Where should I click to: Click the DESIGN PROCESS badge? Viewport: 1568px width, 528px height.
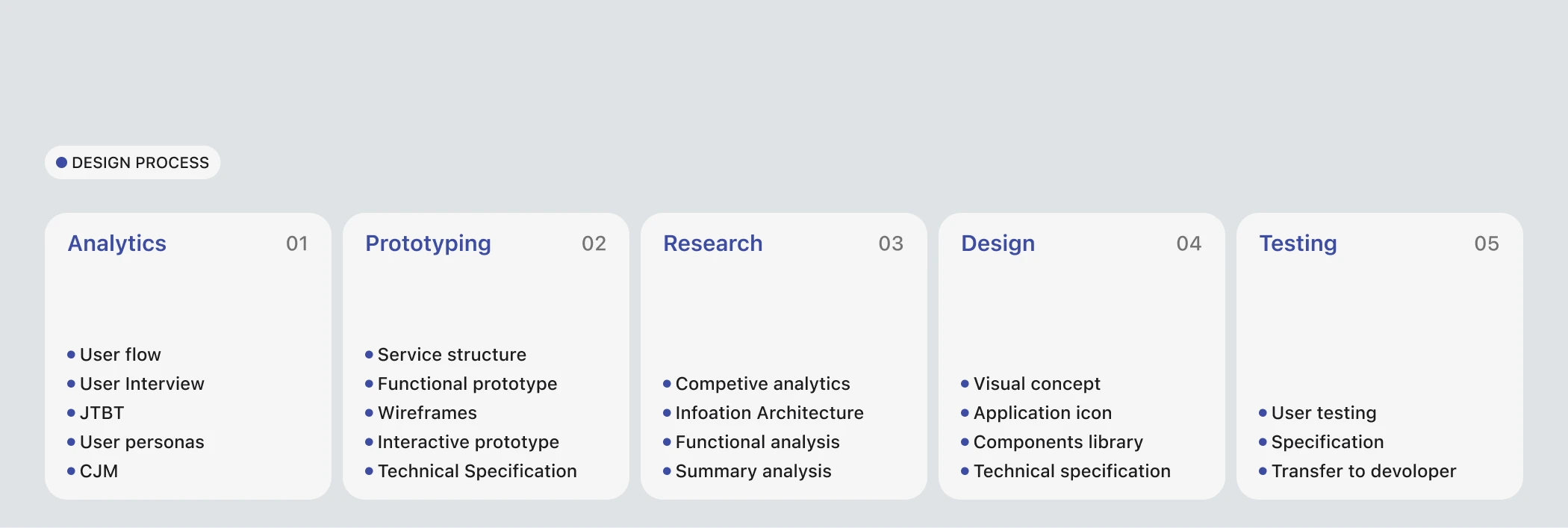pos(133,163)
